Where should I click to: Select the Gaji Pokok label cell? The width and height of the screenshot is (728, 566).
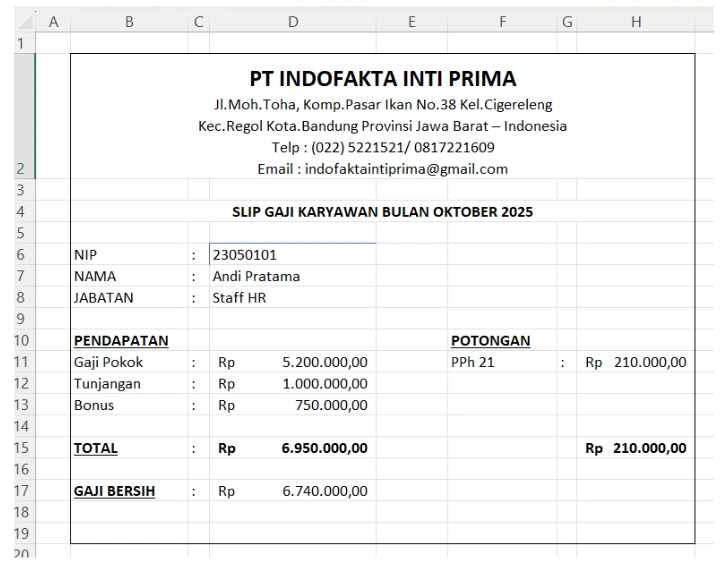[x=129, y=362]
